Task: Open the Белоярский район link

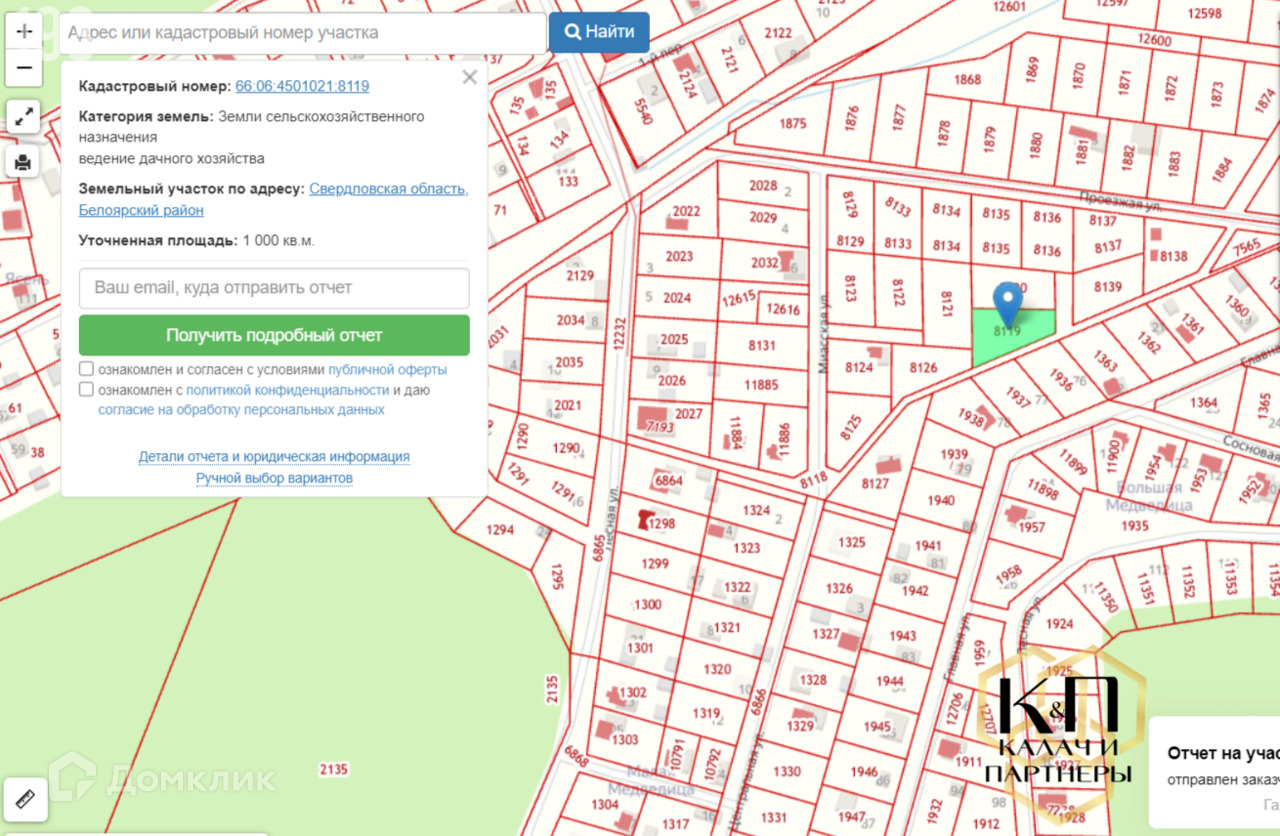Action: click(141, 210)
